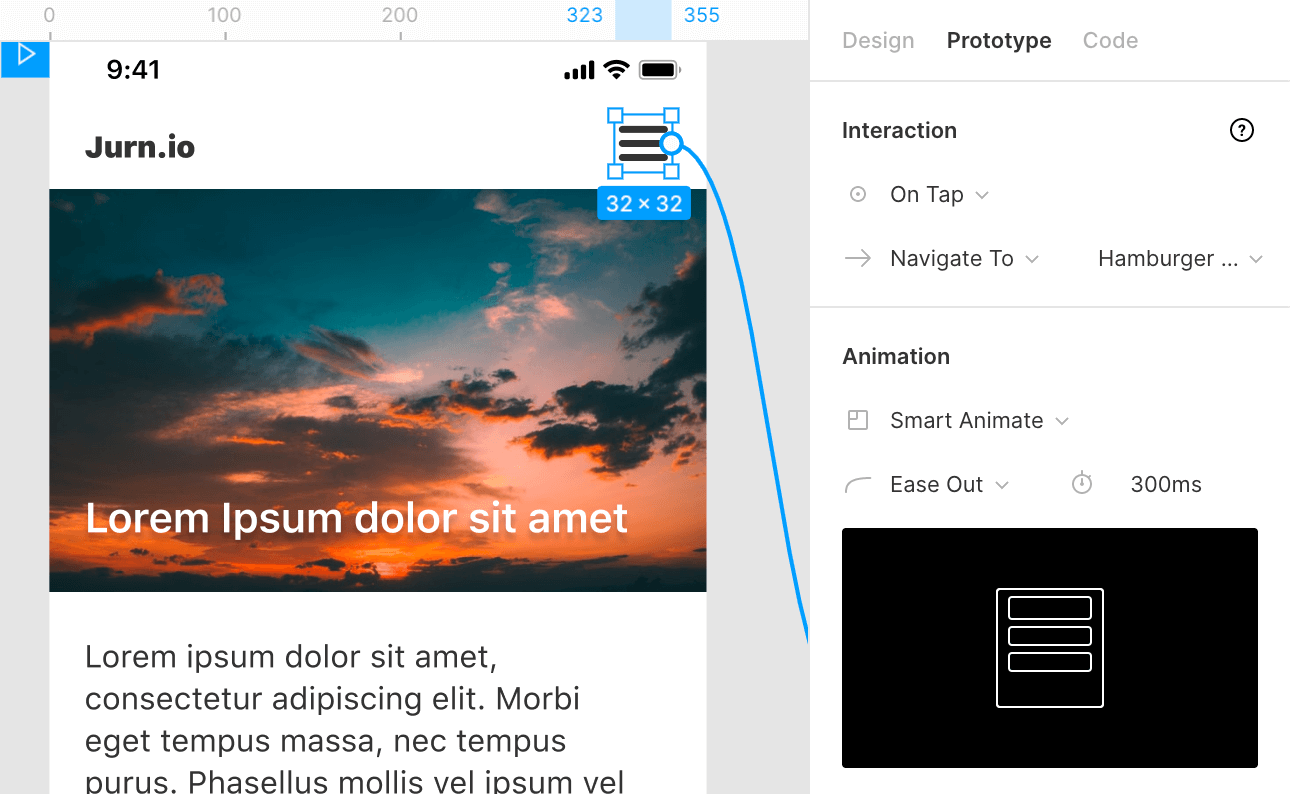1290x794 pixels.
Task: Switch to the Code tab
Action: pyautogui.click(x=1110, y=40)
